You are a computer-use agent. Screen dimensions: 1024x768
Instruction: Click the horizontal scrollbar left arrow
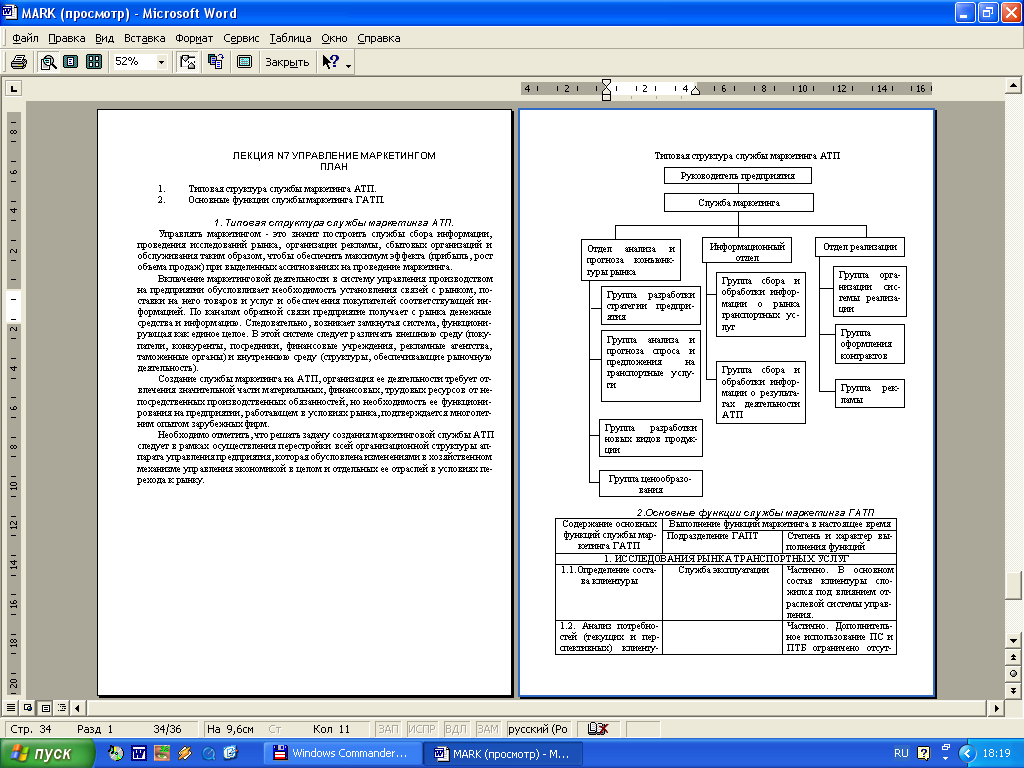click(78, 708)
